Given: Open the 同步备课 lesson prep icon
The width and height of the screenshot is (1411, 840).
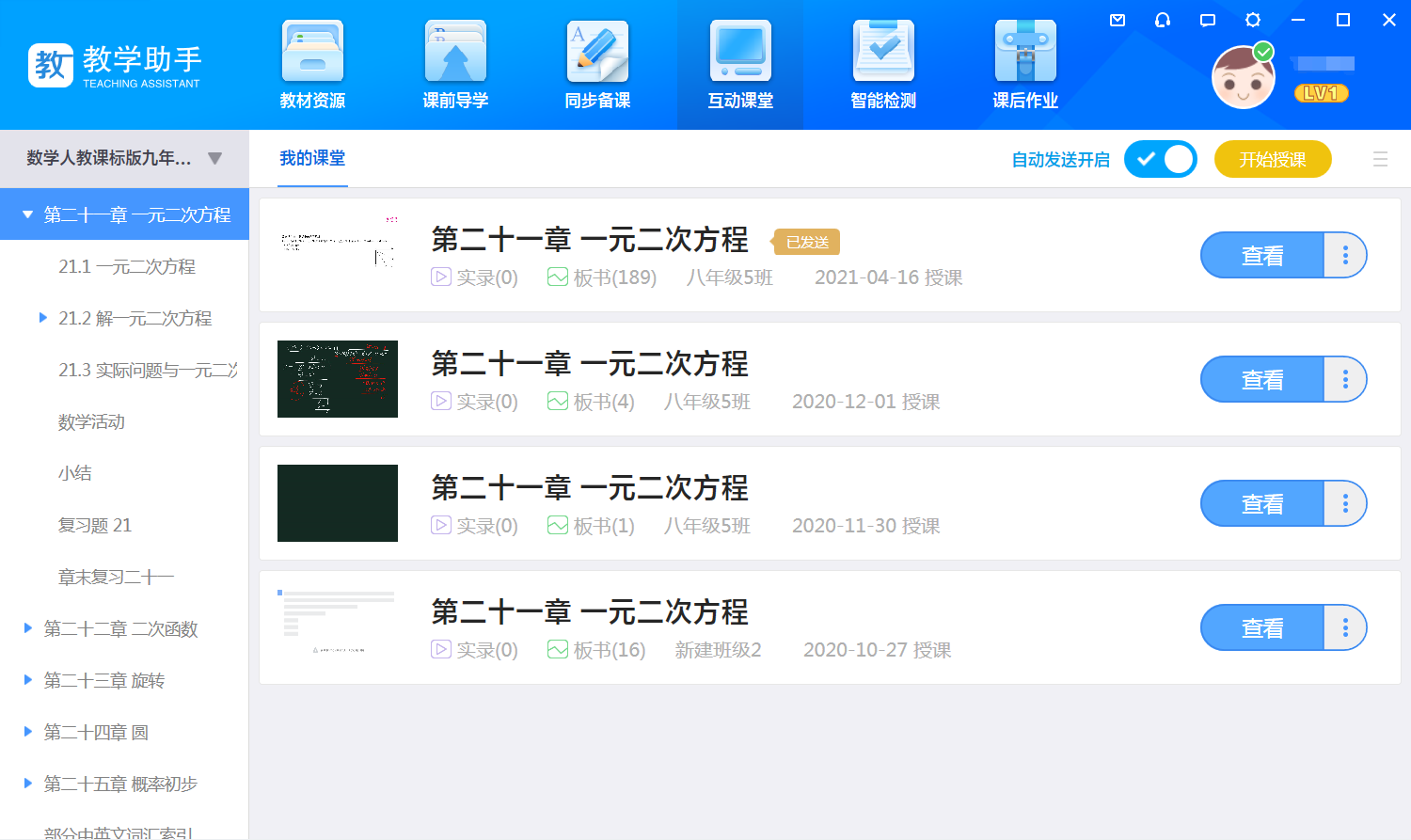Looking at the screenshot, I should click(597, 64).
